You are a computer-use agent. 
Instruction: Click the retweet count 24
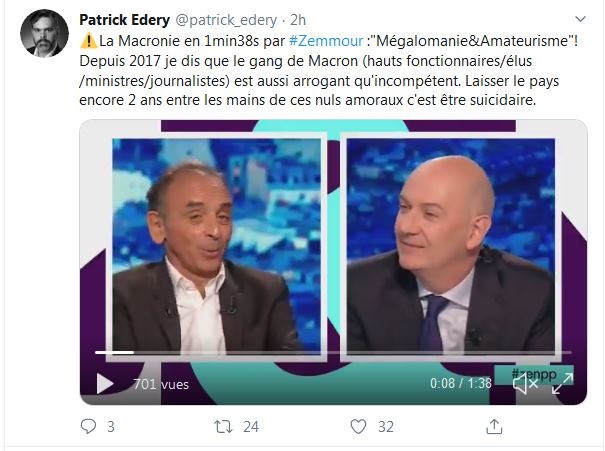pos(251,427)
